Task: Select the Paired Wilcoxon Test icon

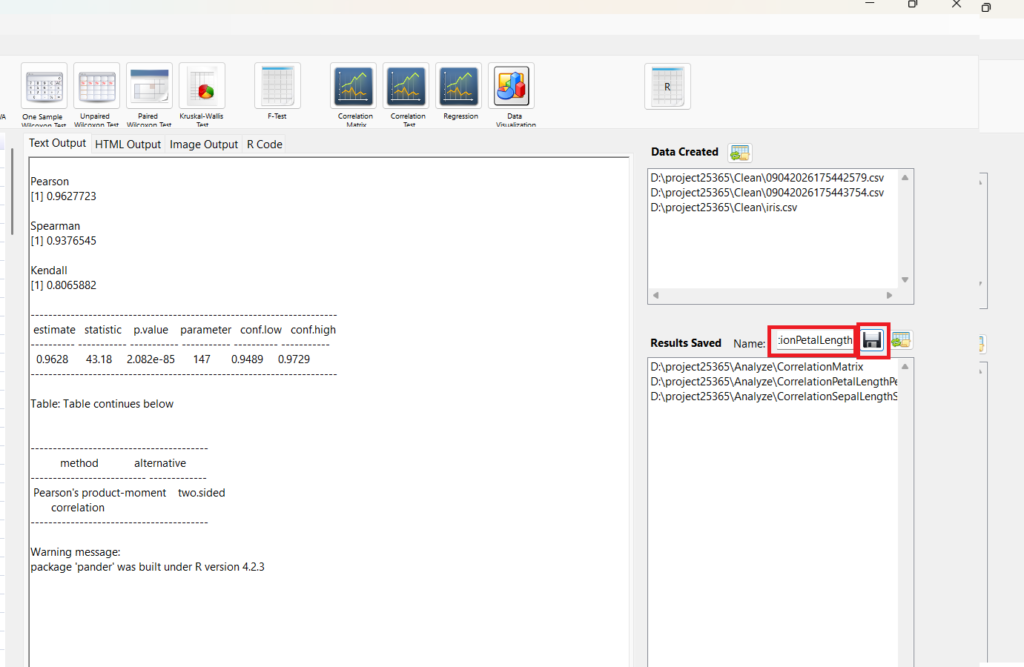Action: (149, 87)
